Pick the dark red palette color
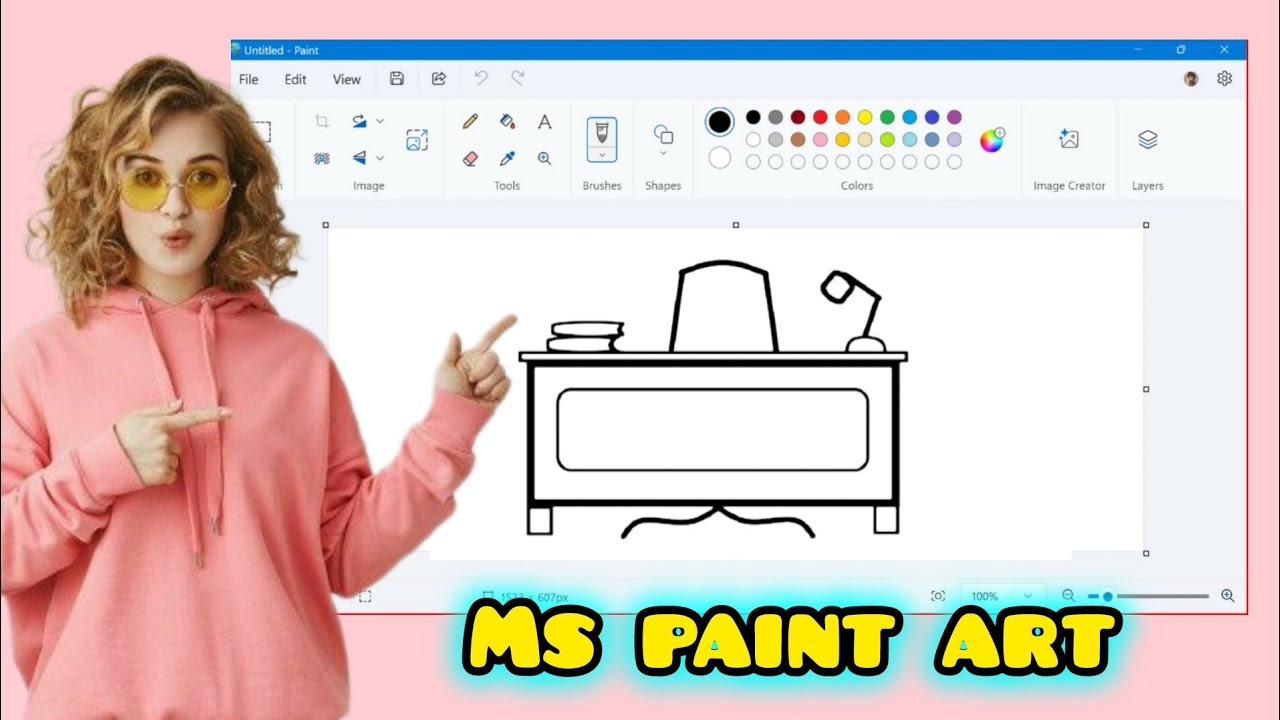The height and width of the screenshot is (720, 1280). pyautogui.click(x=798, y=117)
